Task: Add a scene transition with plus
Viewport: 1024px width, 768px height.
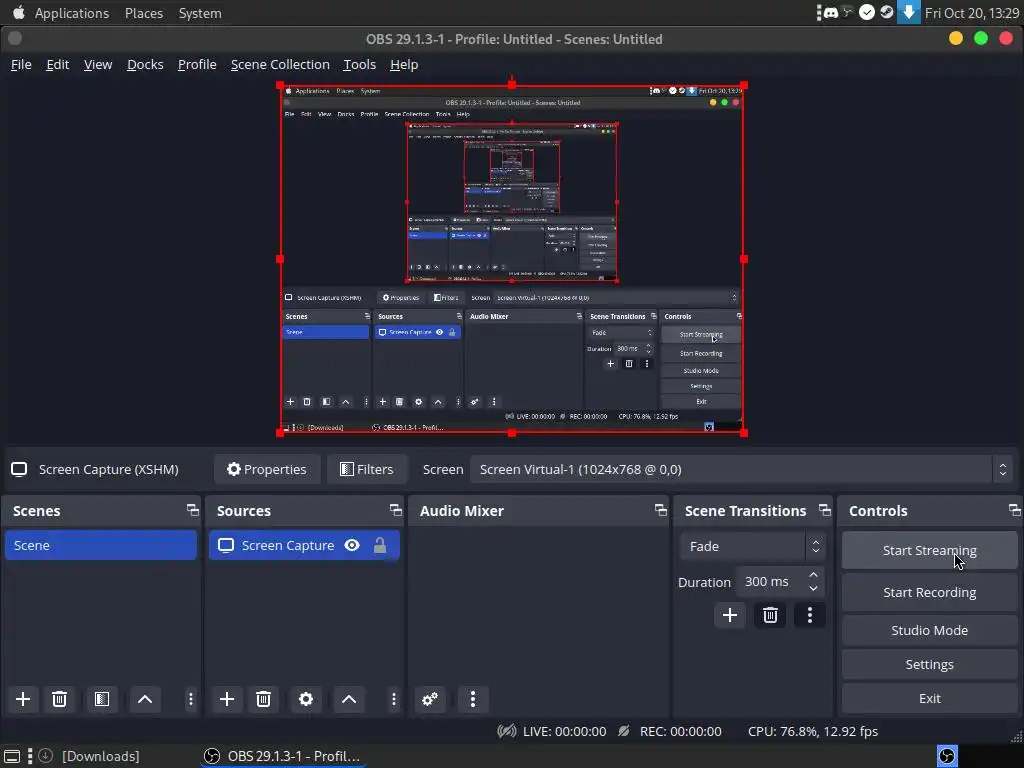Action: [730, 615]
